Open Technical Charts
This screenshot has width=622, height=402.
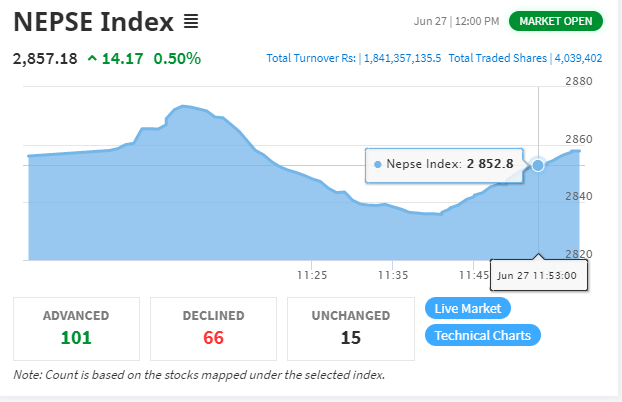(483, 335)
